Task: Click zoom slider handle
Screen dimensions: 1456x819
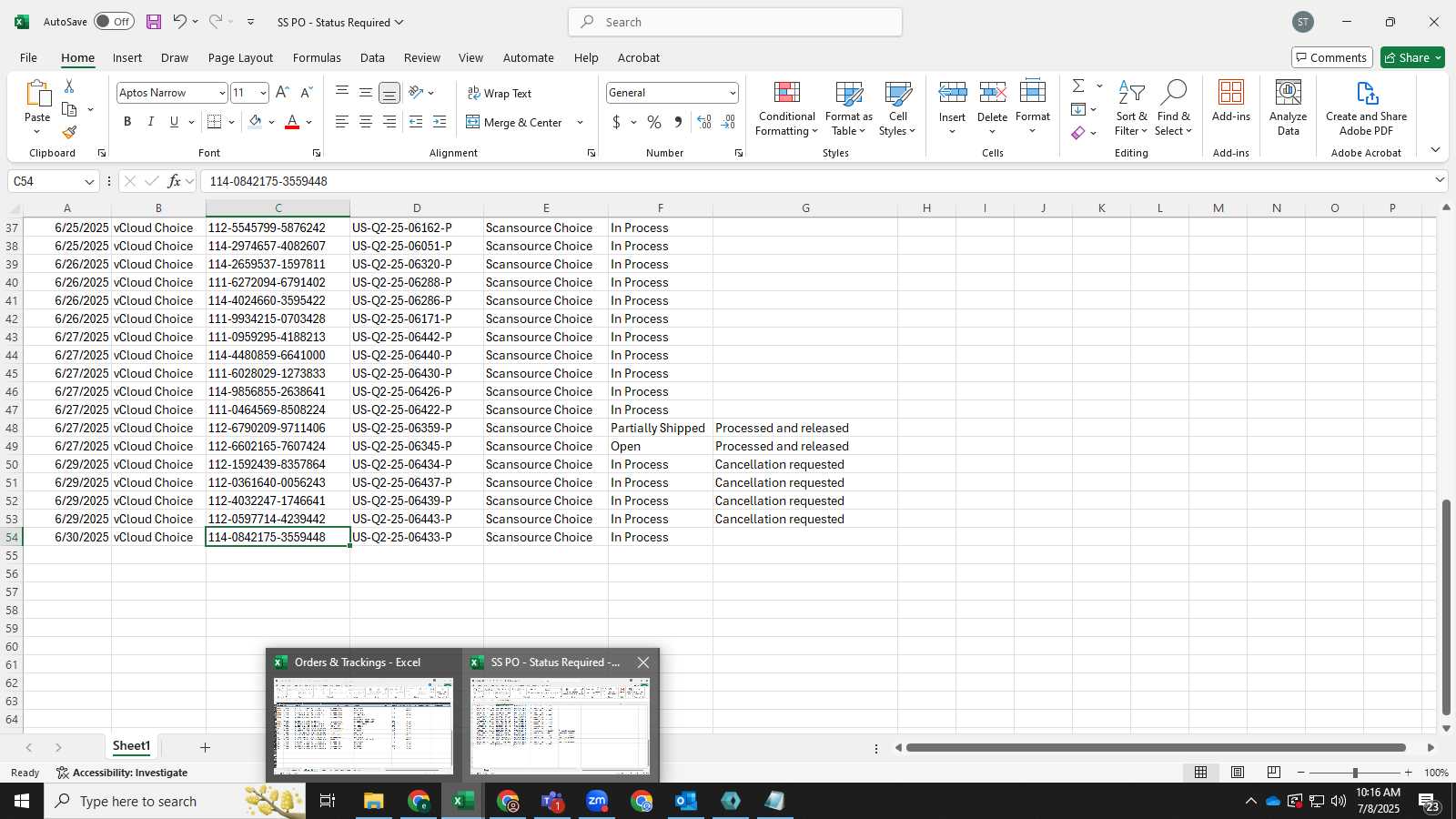Action: click(1355, 773)
